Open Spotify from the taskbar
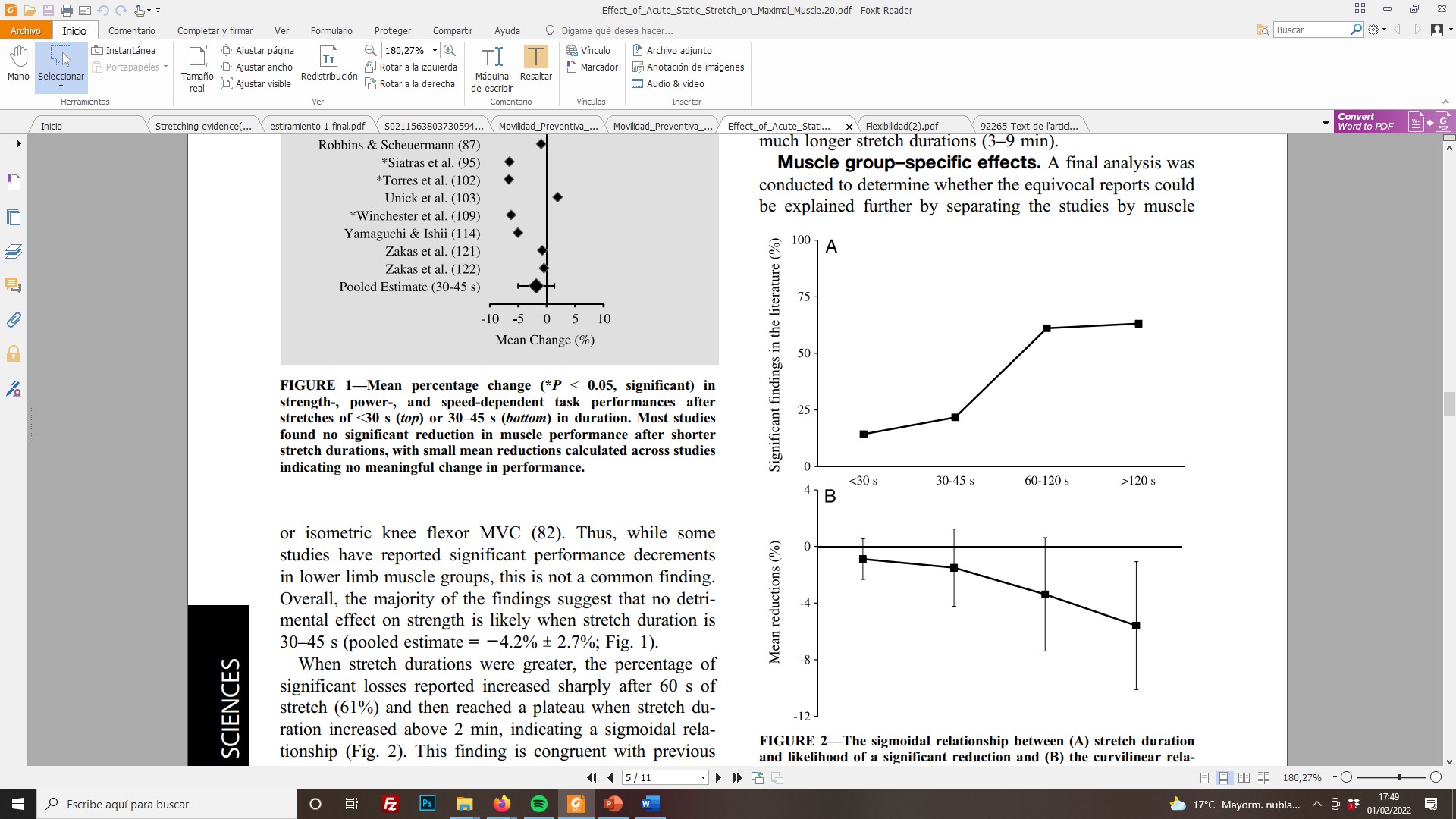 pyautogui.click(x=539, y=804)
